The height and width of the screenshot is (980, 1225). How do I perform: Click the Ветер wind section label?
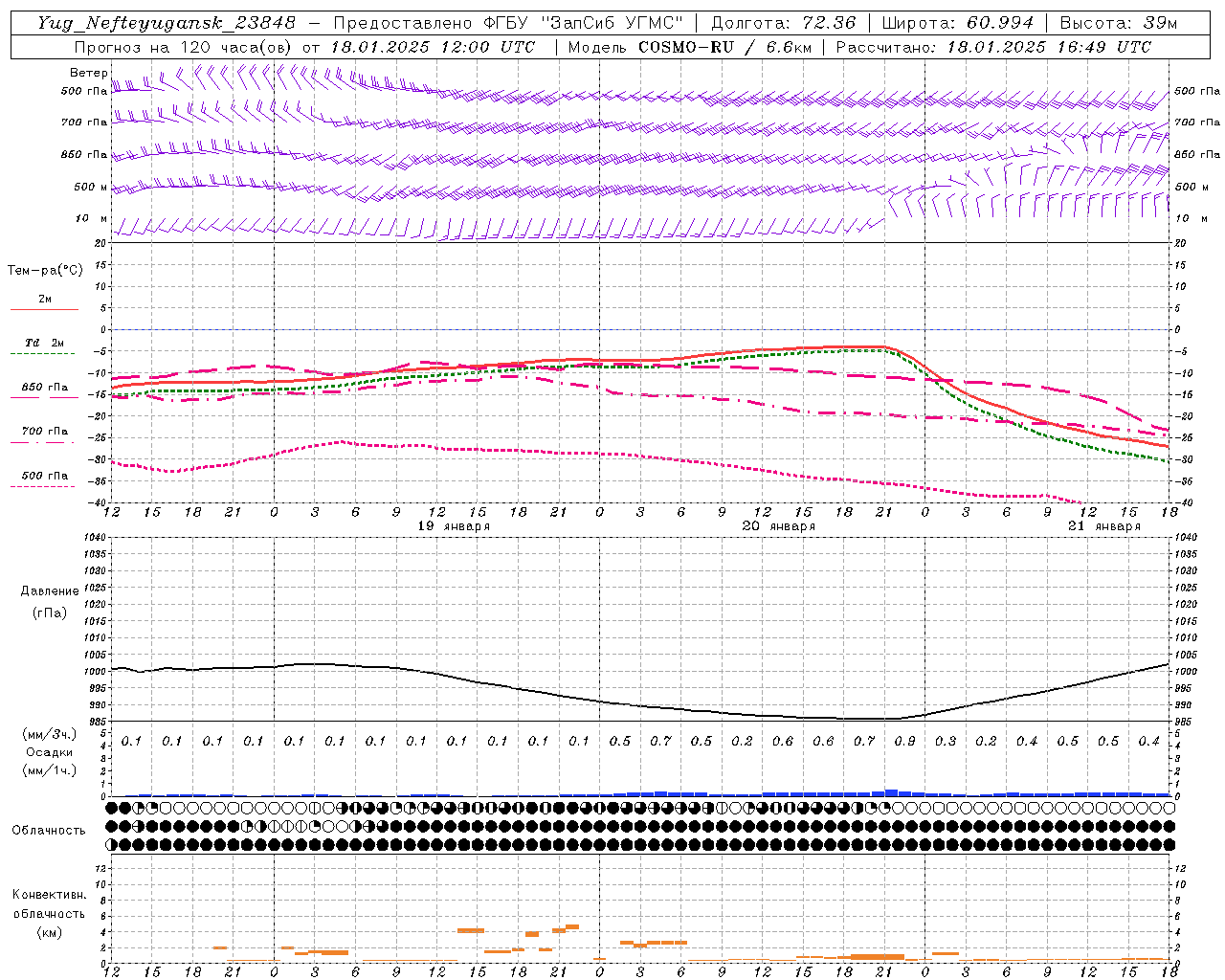[88, 73]
